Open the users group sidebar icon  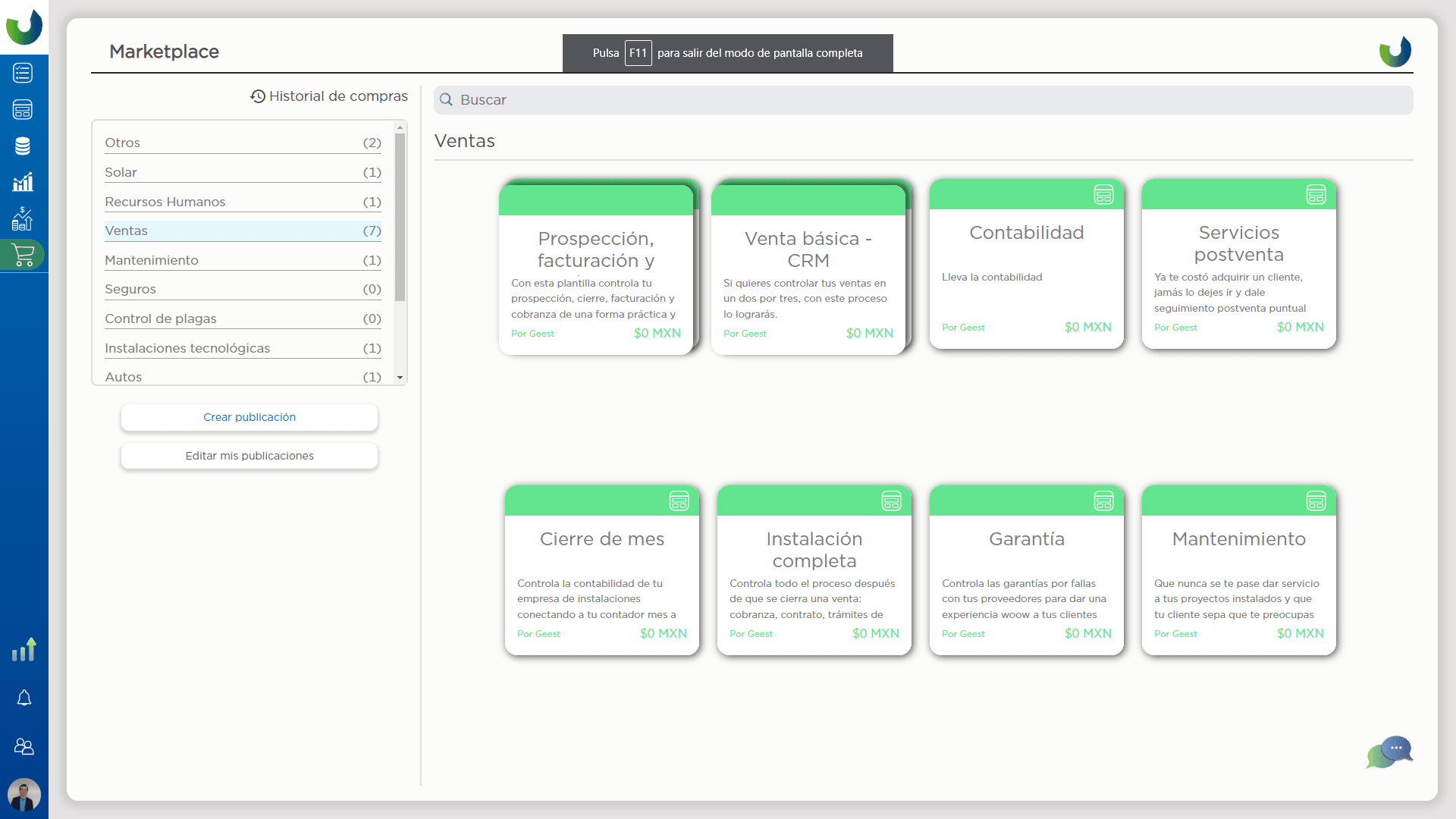tap(24, 747)
